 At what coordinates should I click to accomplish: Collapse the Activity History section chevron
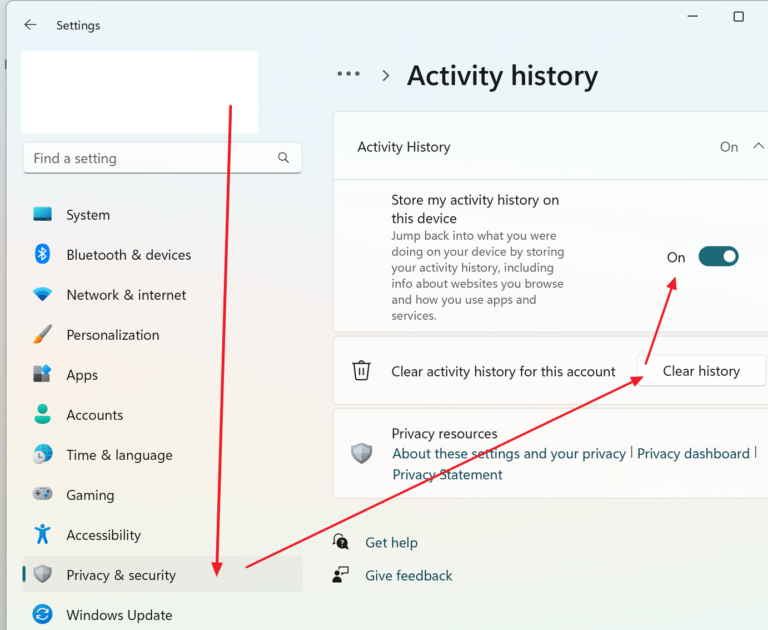758,145
